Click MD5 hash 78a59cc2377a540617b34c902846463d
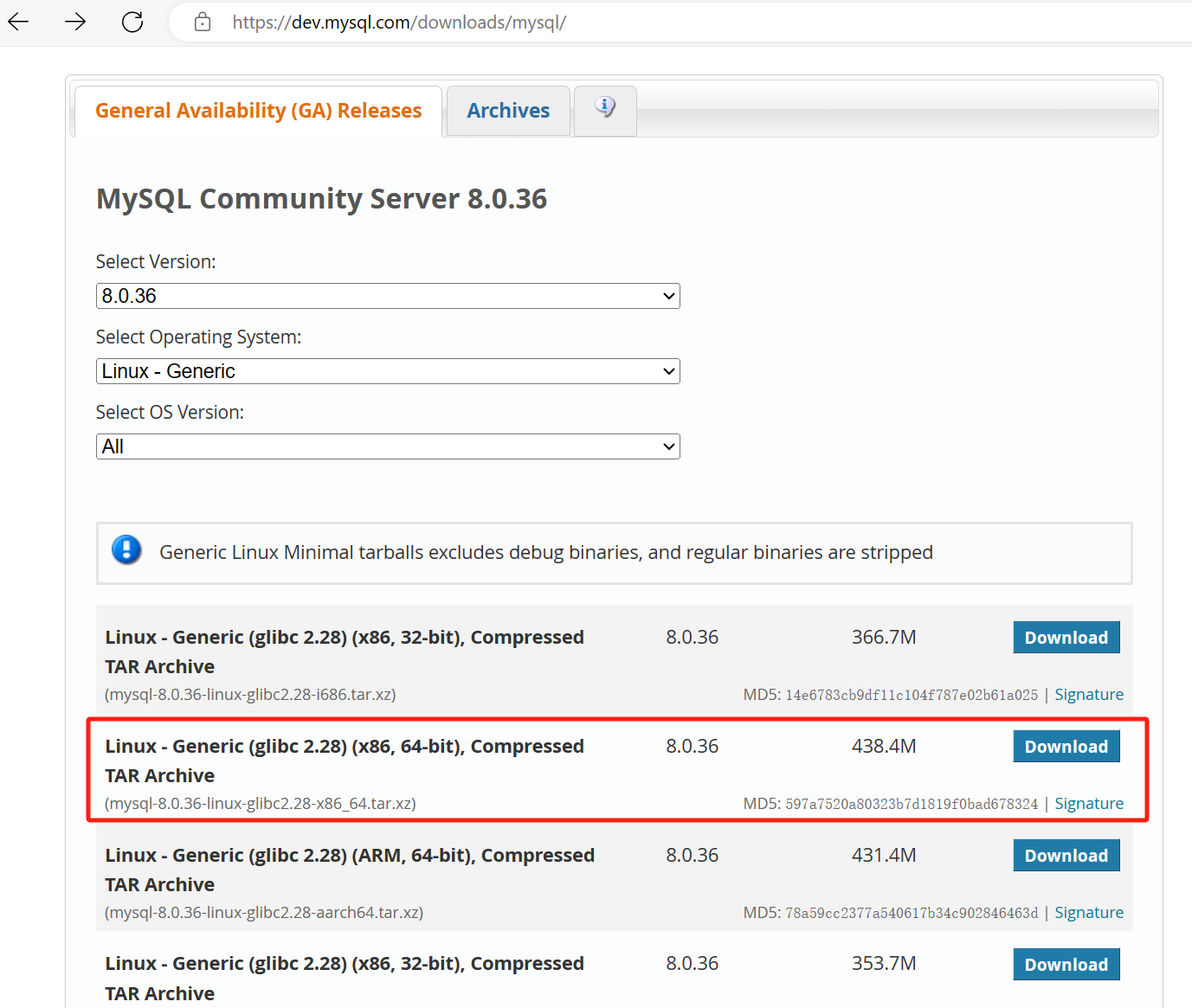Screen dimensions: 1192x1008 912,914
